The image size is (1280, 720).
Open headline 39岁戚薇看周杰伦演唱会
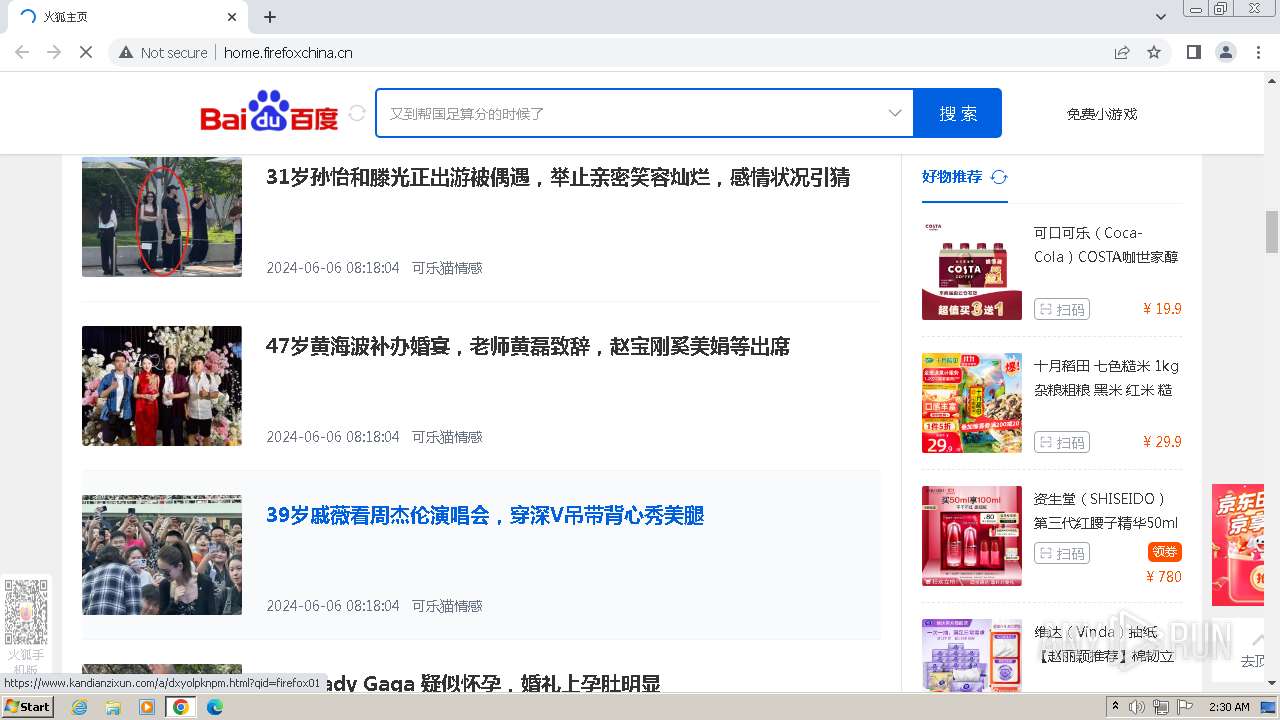(485, 516)
